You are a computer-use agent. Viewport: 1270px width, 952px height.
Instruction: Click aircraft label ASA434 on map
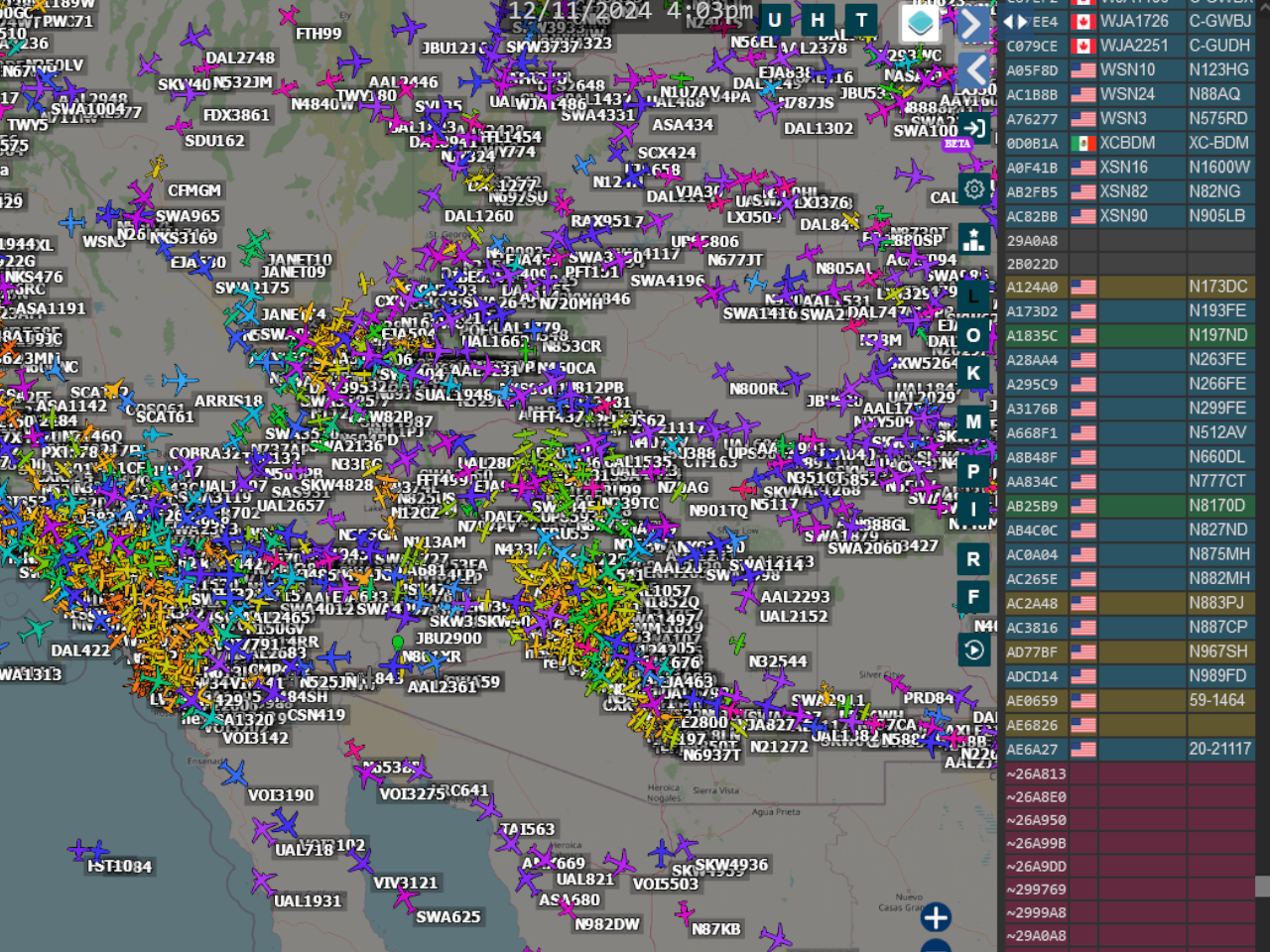click(x=683, y=125)
